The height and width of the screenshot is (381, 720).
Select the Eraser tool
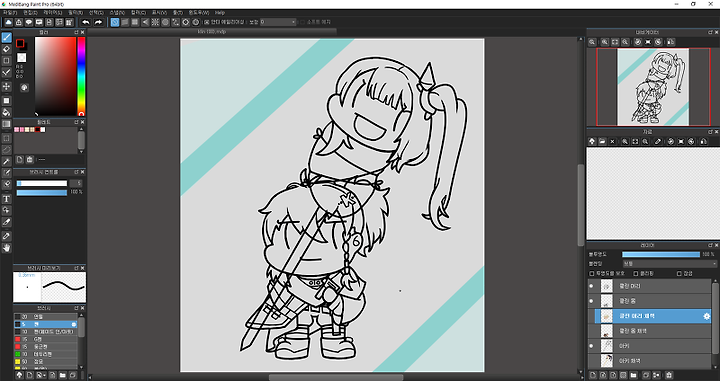coord(6,49)
